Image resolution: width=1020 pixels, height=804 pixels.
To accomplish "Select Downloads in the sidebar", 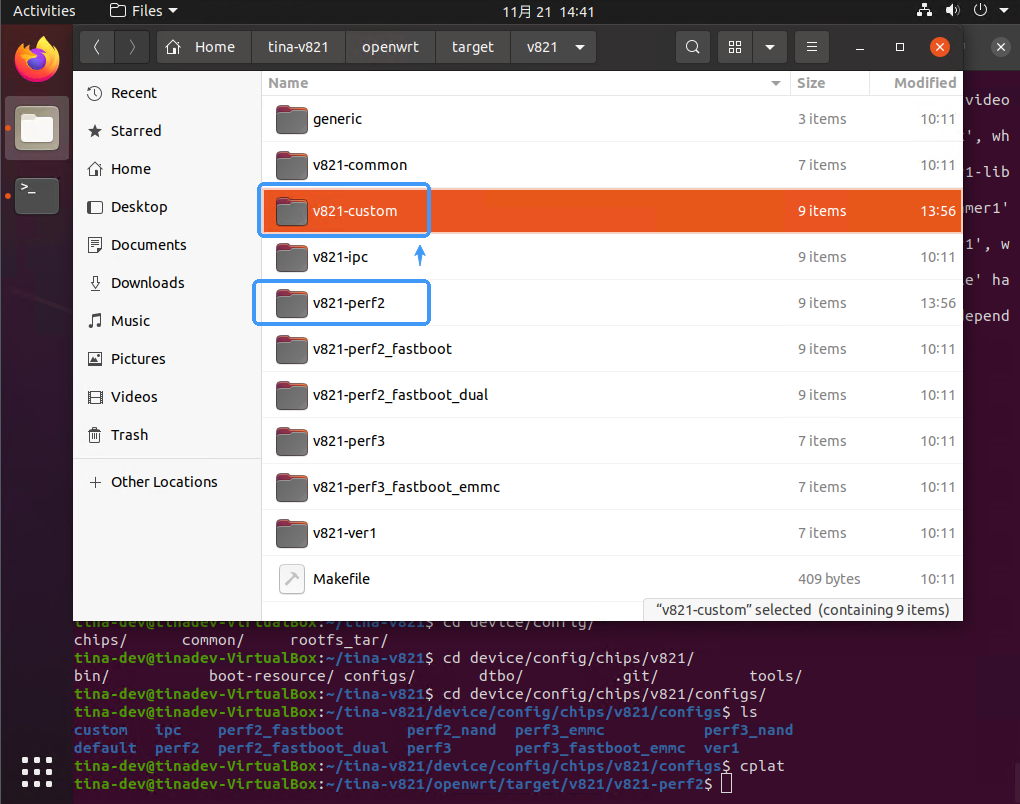I will (x=147, y=283).
